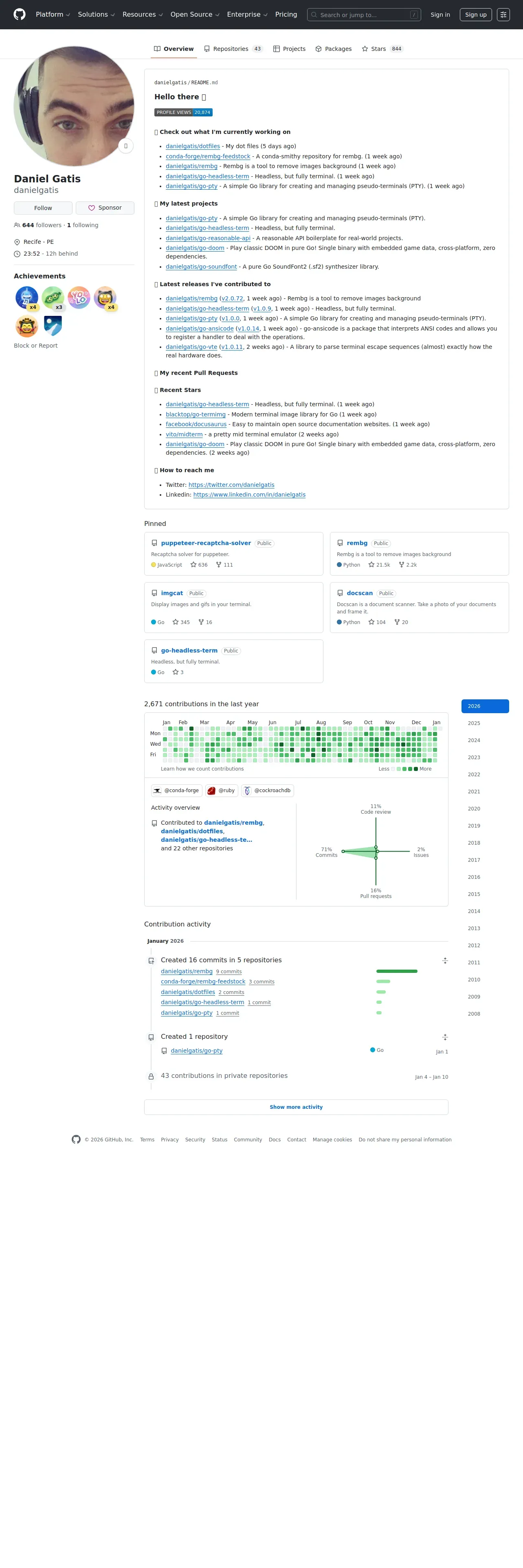Screen dimensions: 523x1568
Task: Open the GitHub home logo in the header
Action: tap(20, 15)
